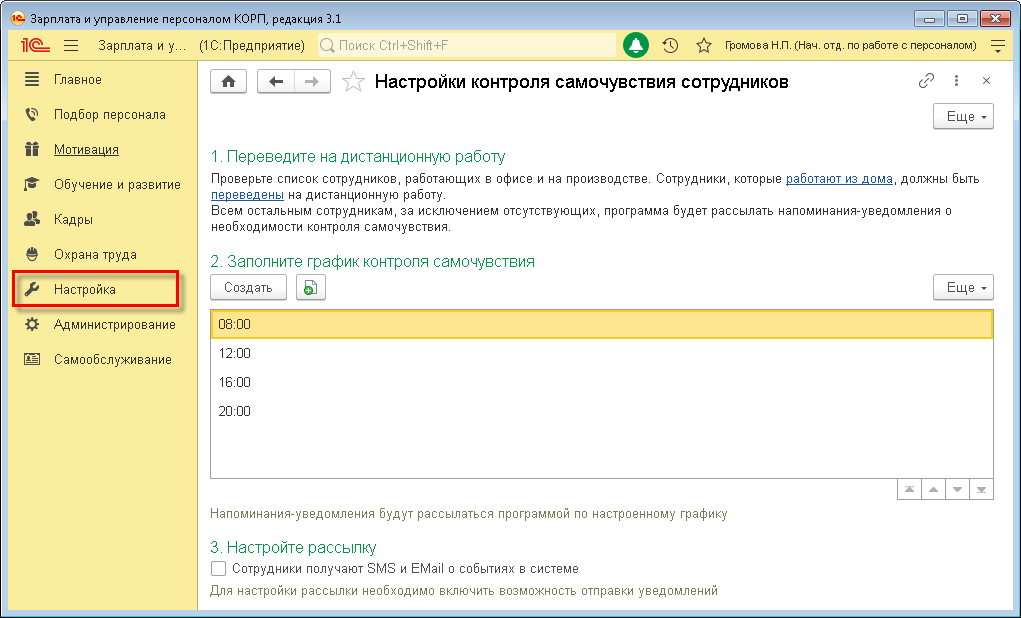Move selected row down
The width and height of the screenshot is (1021, 618).
(957, 489)
